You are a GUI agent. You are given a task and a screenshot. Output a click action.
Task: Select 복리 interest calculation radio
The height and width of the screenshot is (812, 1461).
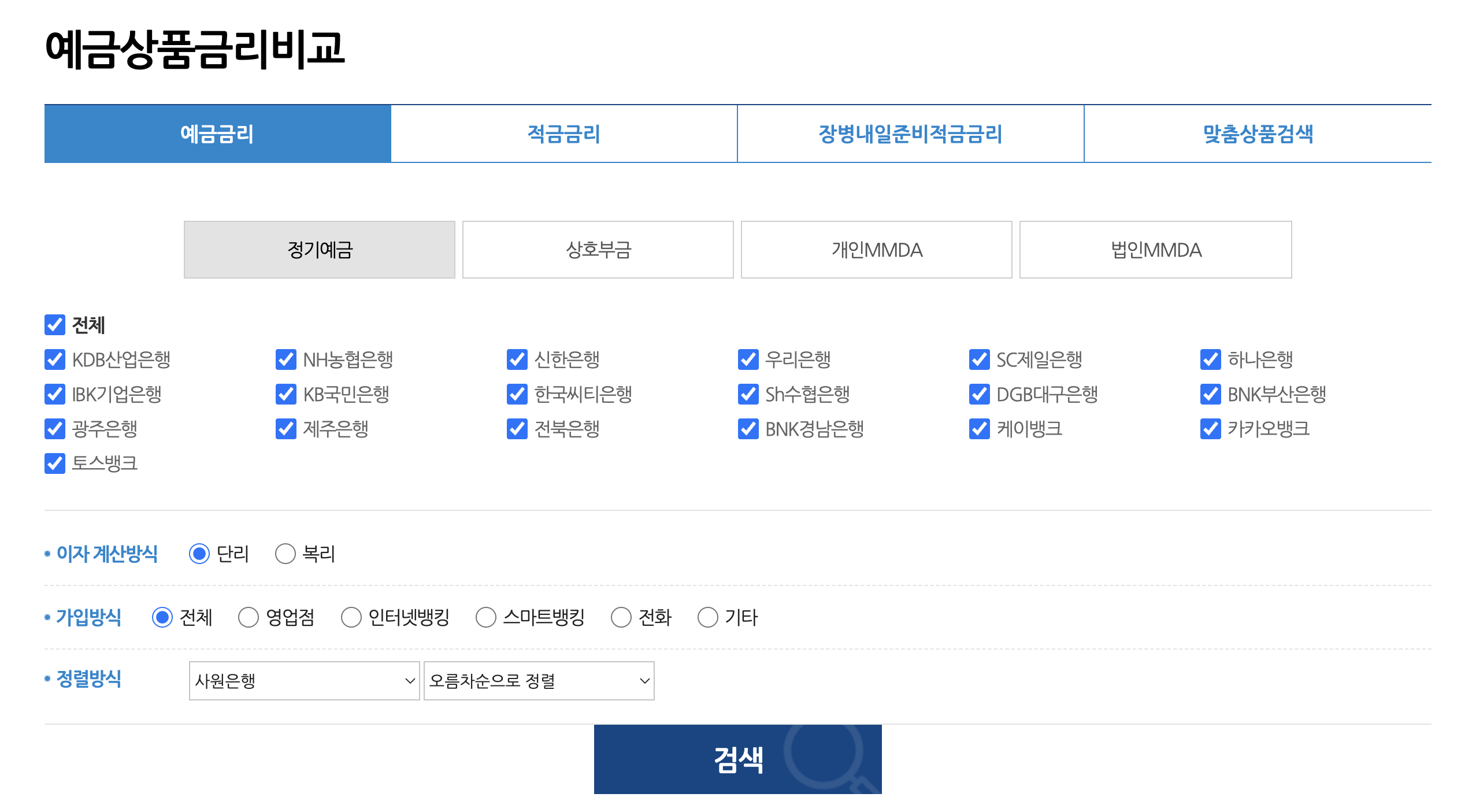(285, 554)
